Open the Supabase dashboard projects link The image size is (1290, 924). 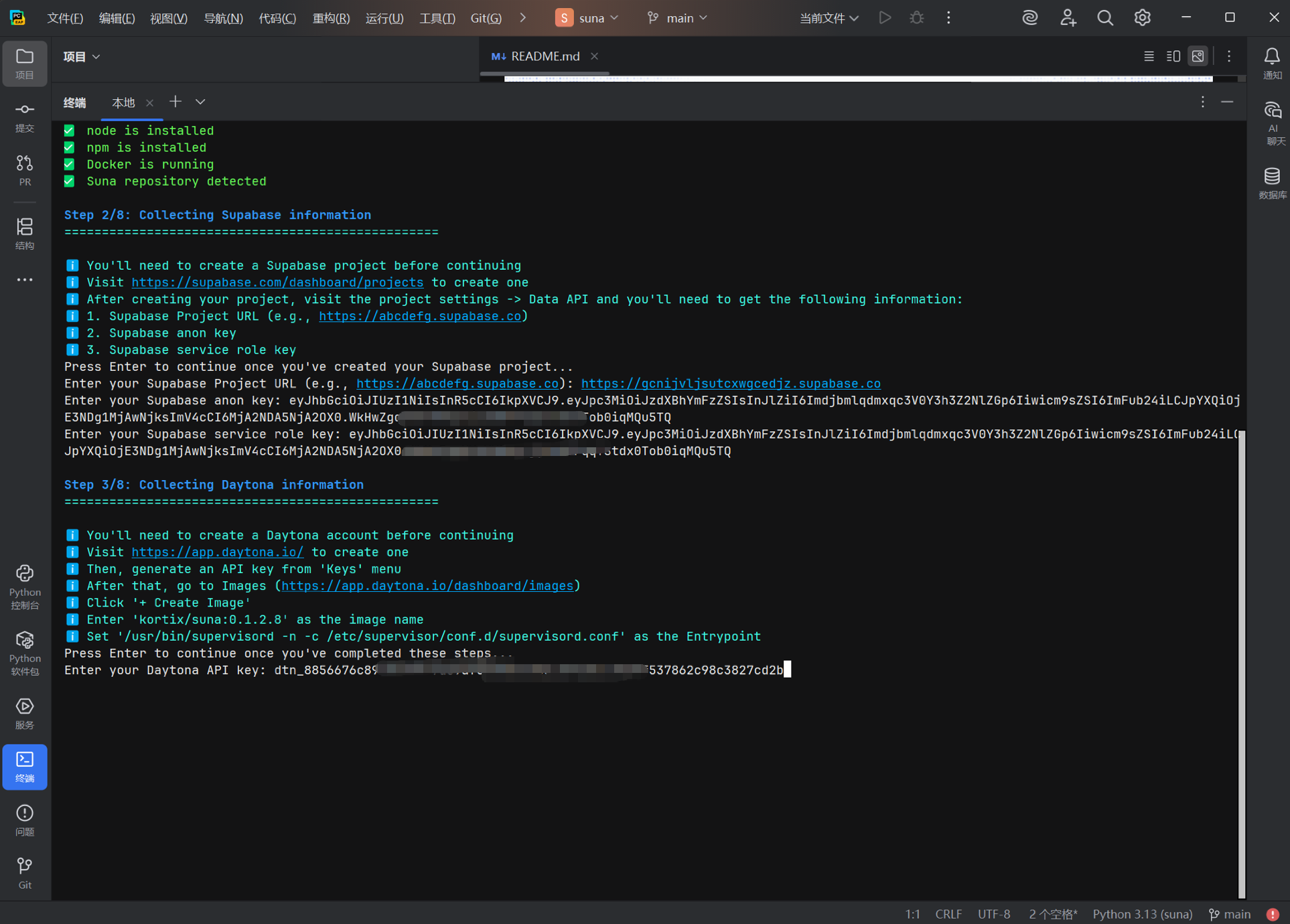click(277, 283)
